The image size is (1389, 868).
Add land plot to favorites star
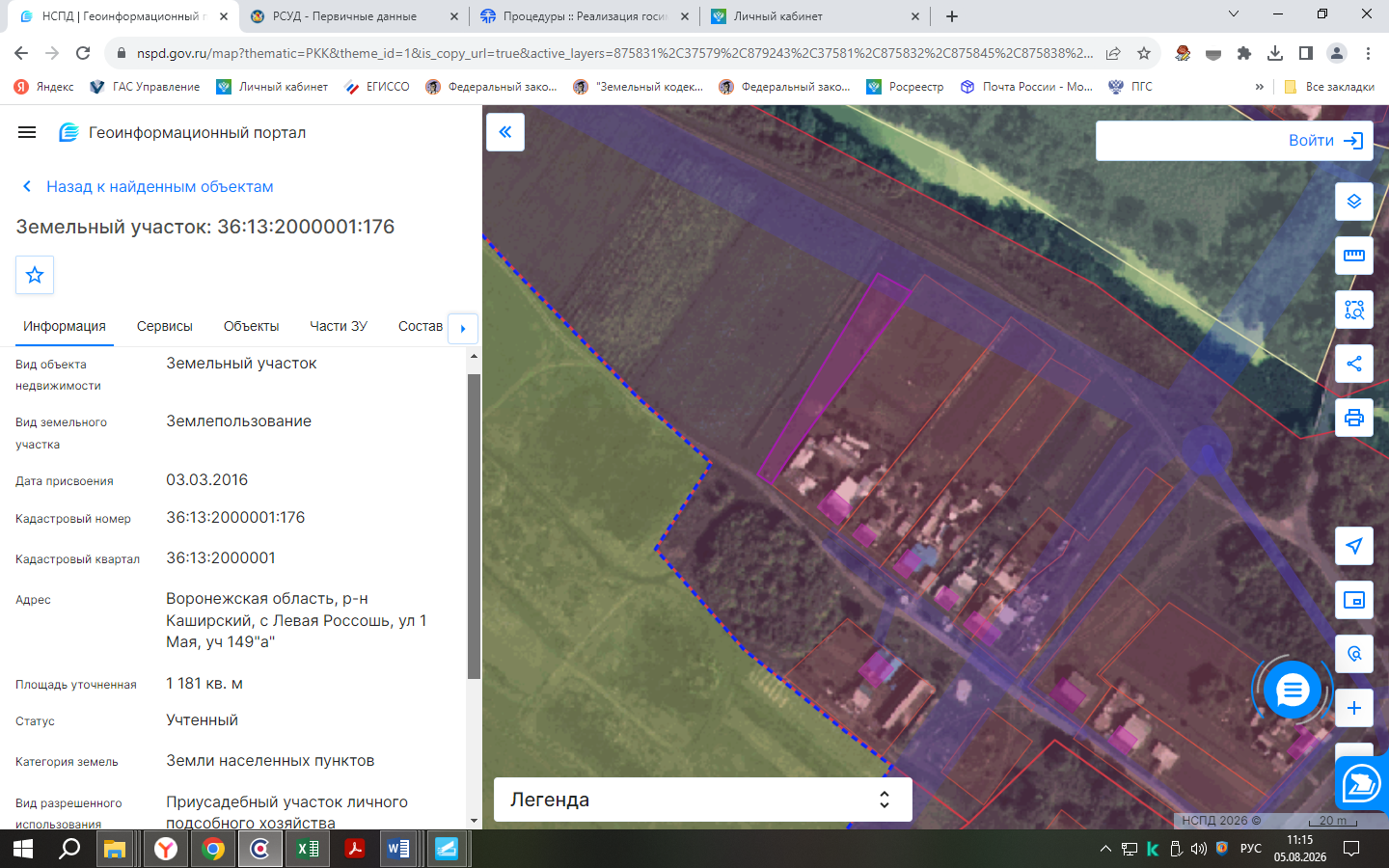pyautogui.click(x=35, y=275)
